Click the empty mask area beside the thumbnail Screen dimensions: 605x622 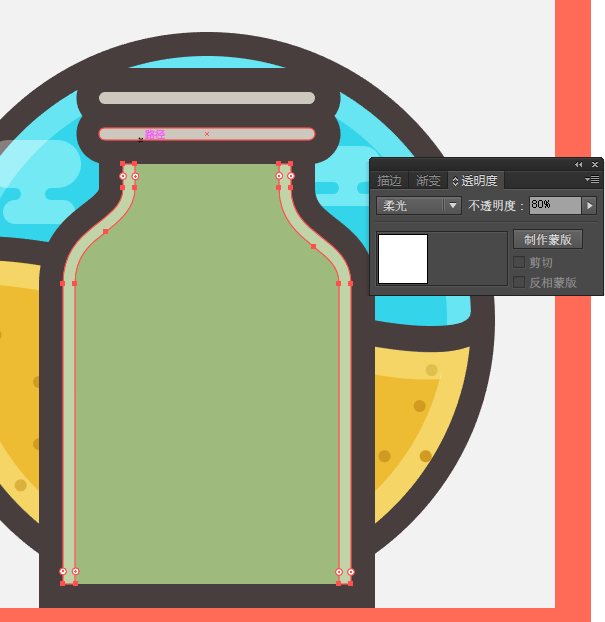click(467, 259)
